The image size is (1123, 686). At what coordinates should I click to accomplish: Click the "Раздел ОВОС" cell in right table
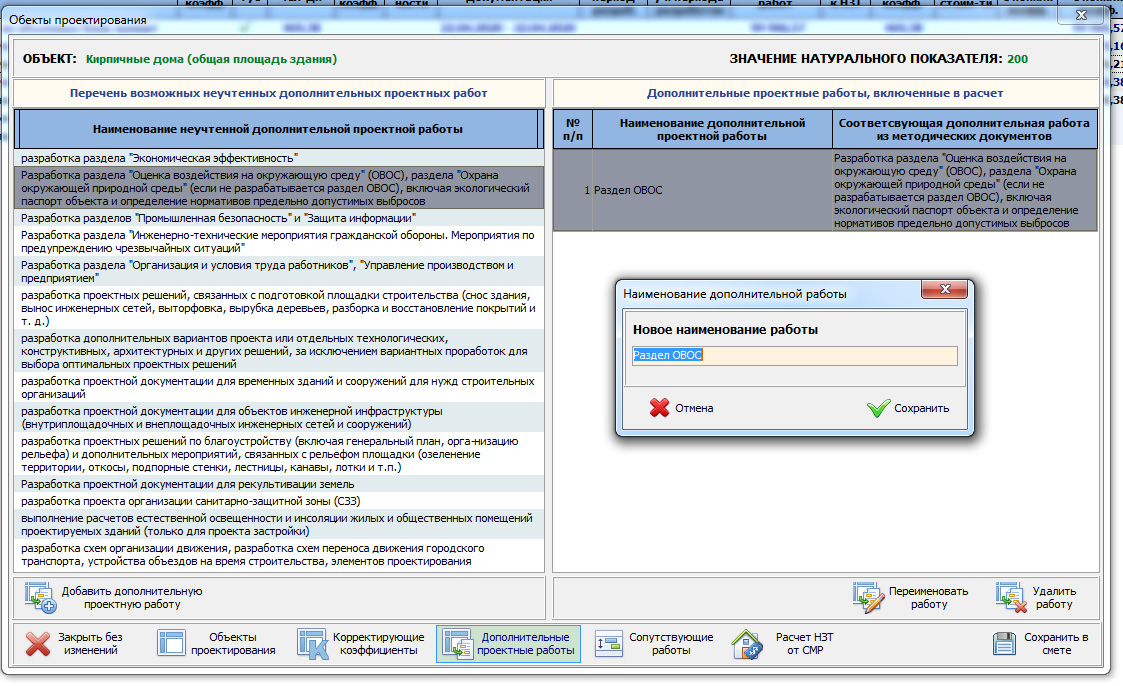point(712,190)
